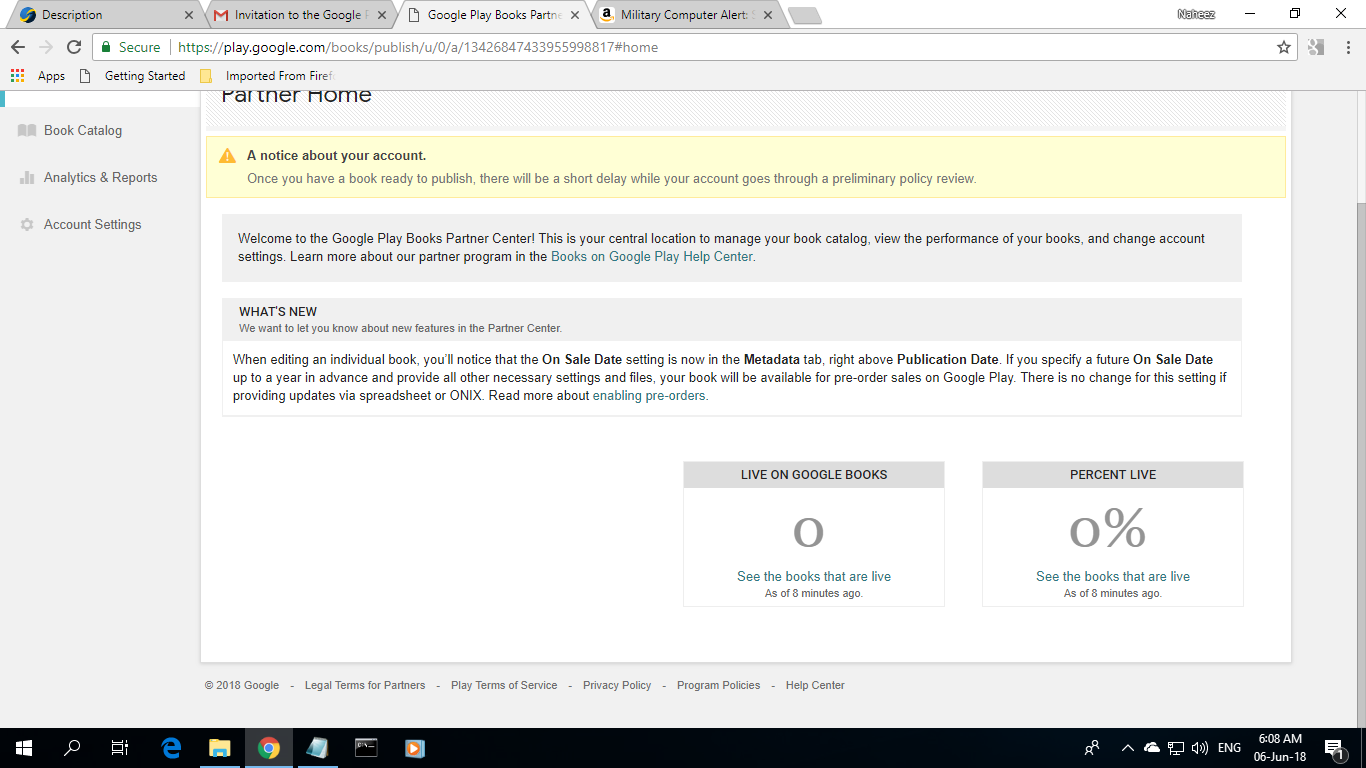Open the Windows Start menu
Screen dimensions: 1366x768
click(24, 747)
